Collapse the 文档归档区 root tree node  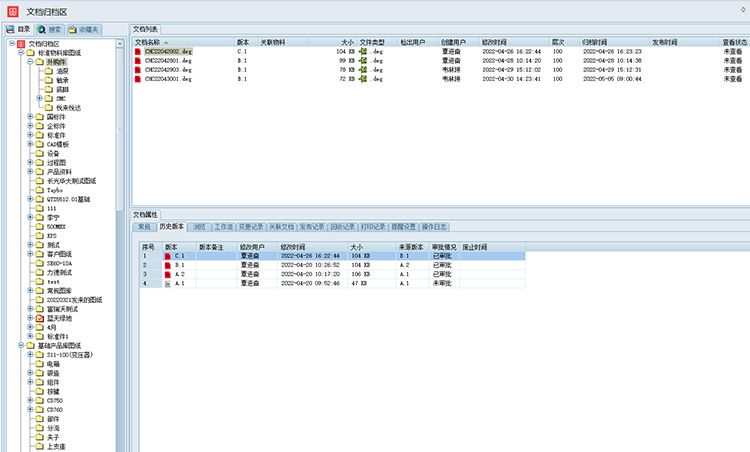(x=12, y=43)
